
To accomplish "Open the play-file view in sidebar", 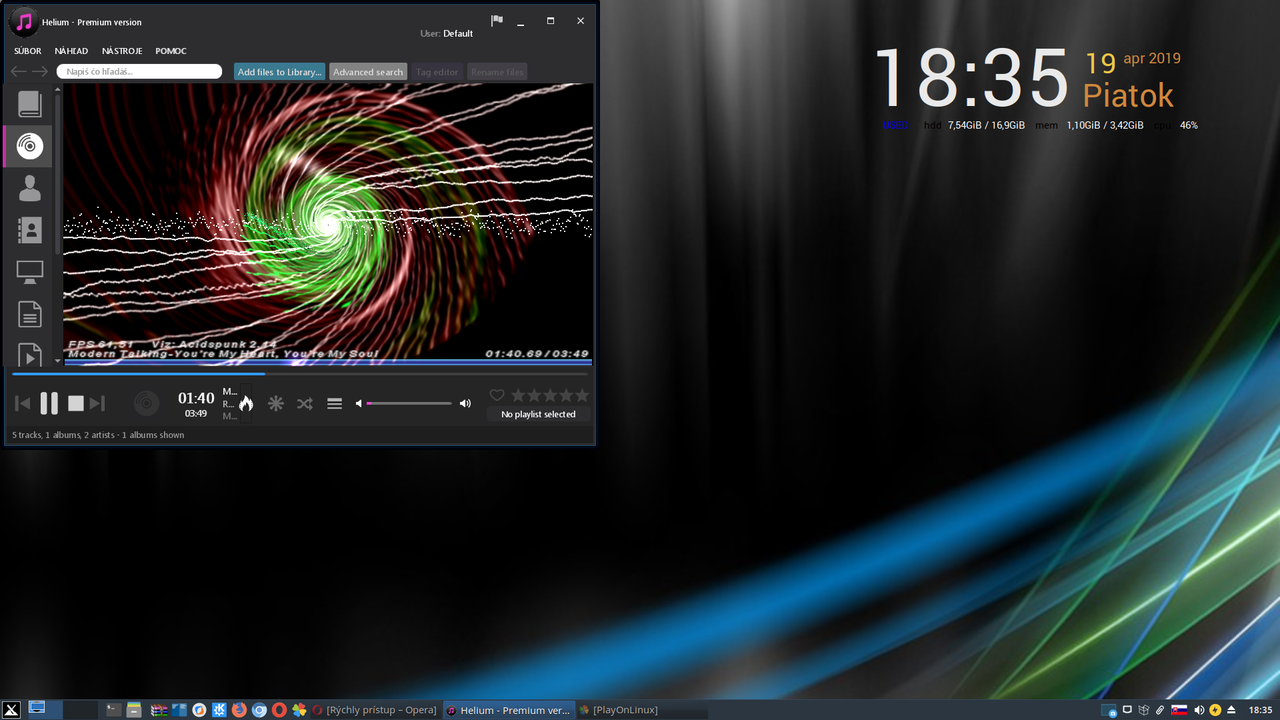I will 30,353.
